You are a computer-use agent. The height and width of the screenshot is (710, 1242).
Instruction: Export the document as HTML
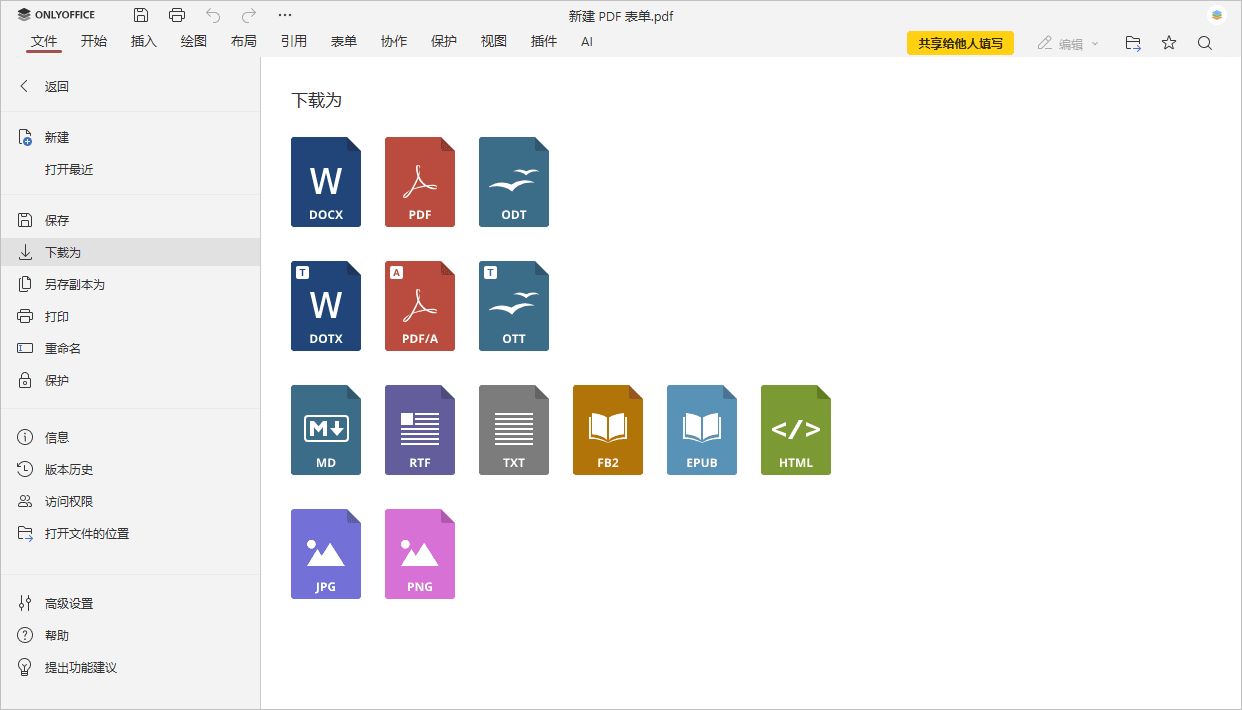(x=795, y=429)
